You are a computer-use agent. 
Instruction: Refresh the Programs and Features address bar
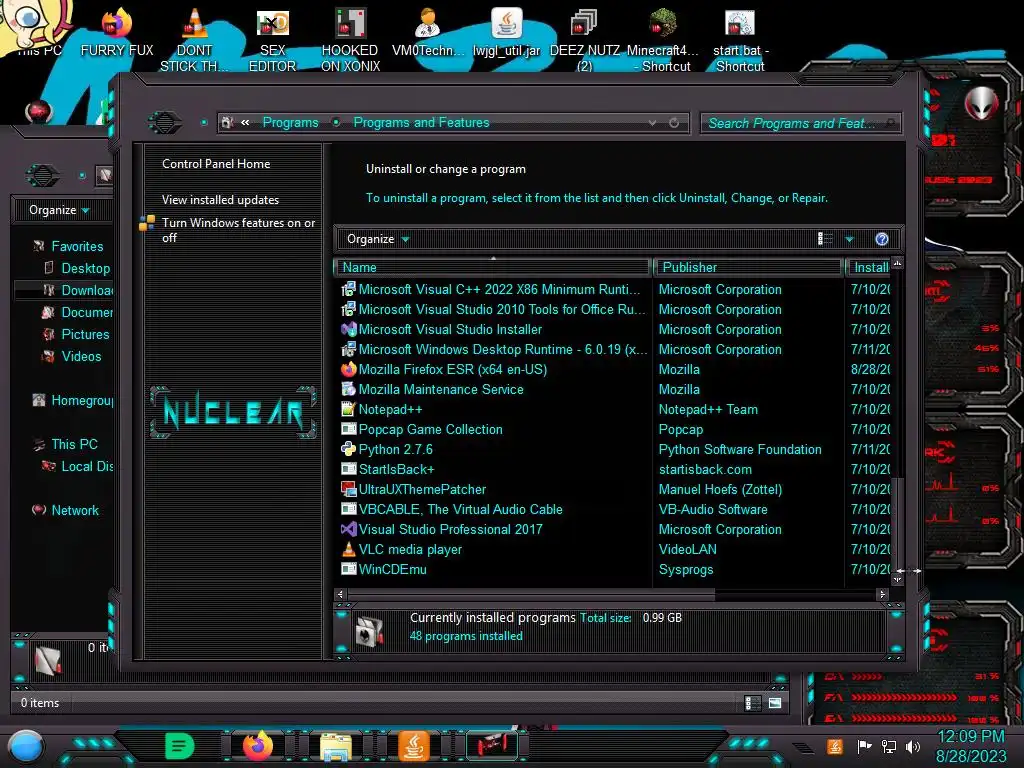tap(674, 123)
